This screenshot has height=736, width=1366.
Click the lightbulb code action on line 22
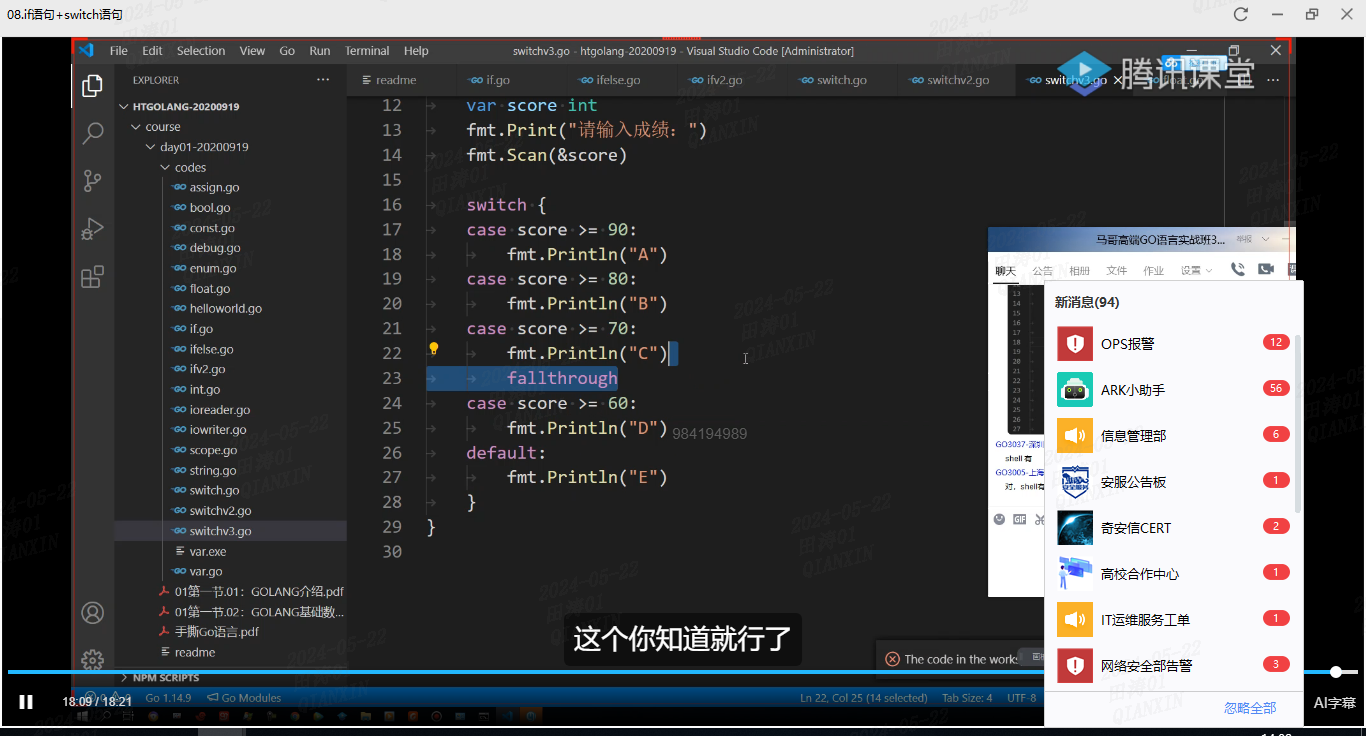434,350
